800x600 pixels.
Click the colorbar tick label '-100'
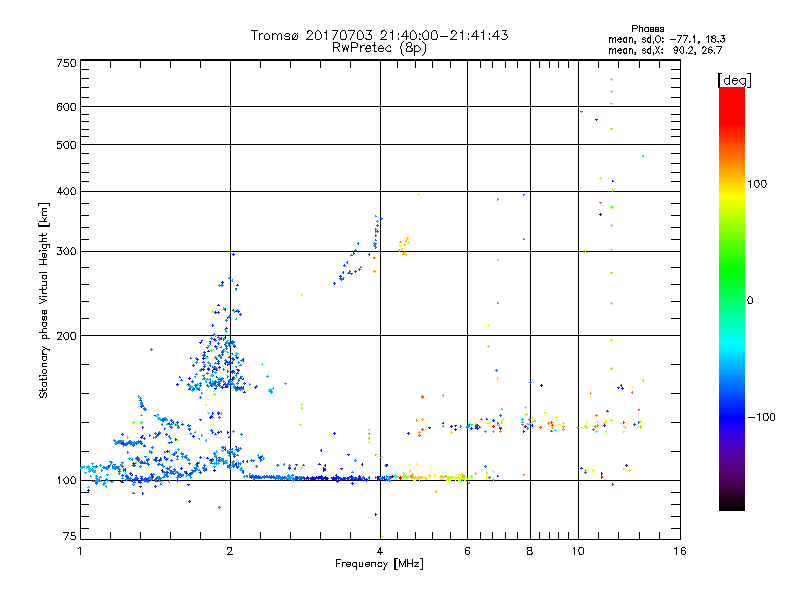pyautogui.click(x=761, y=417)
